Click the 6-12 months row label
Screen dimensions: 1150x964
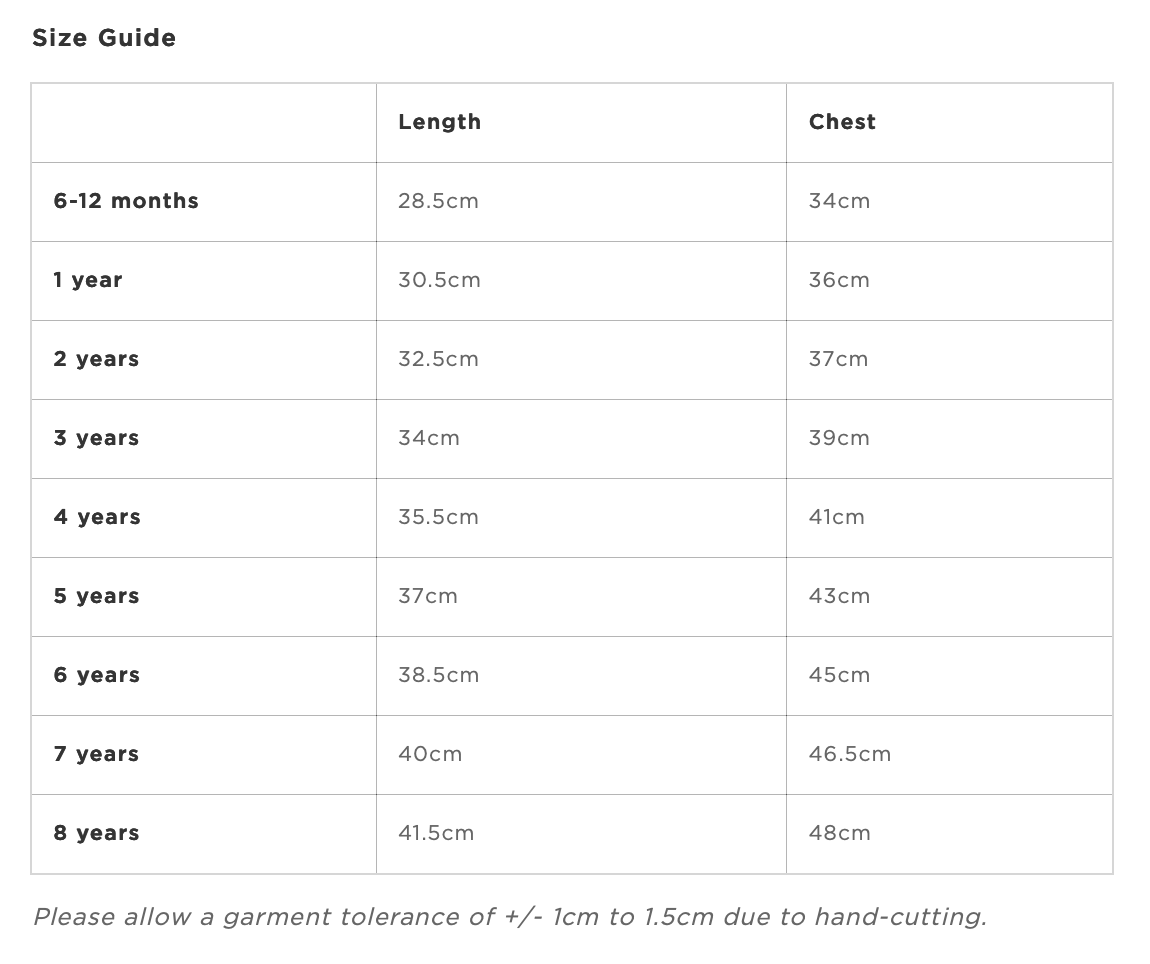[x=126, y=201]
